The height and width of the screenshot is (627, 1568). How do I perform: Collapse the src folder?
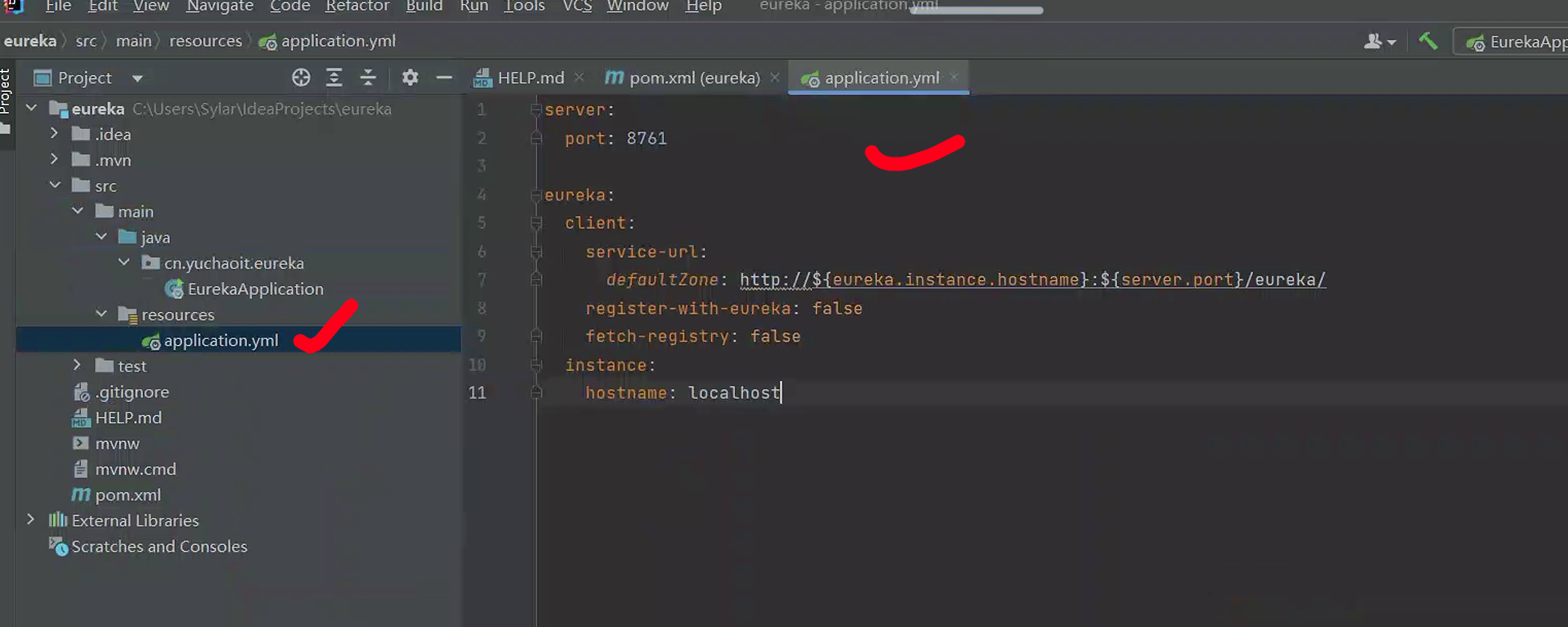pyautogui.click(x=55, y=186)
